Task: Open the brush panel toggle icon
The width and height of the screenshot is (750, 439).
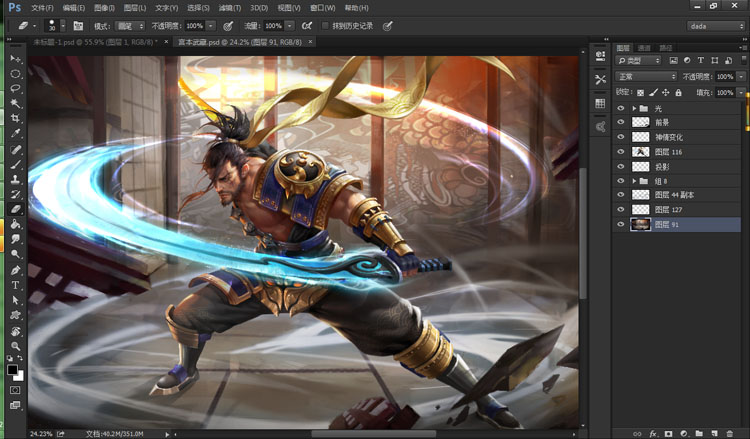Action: click(x=78, y=26)
